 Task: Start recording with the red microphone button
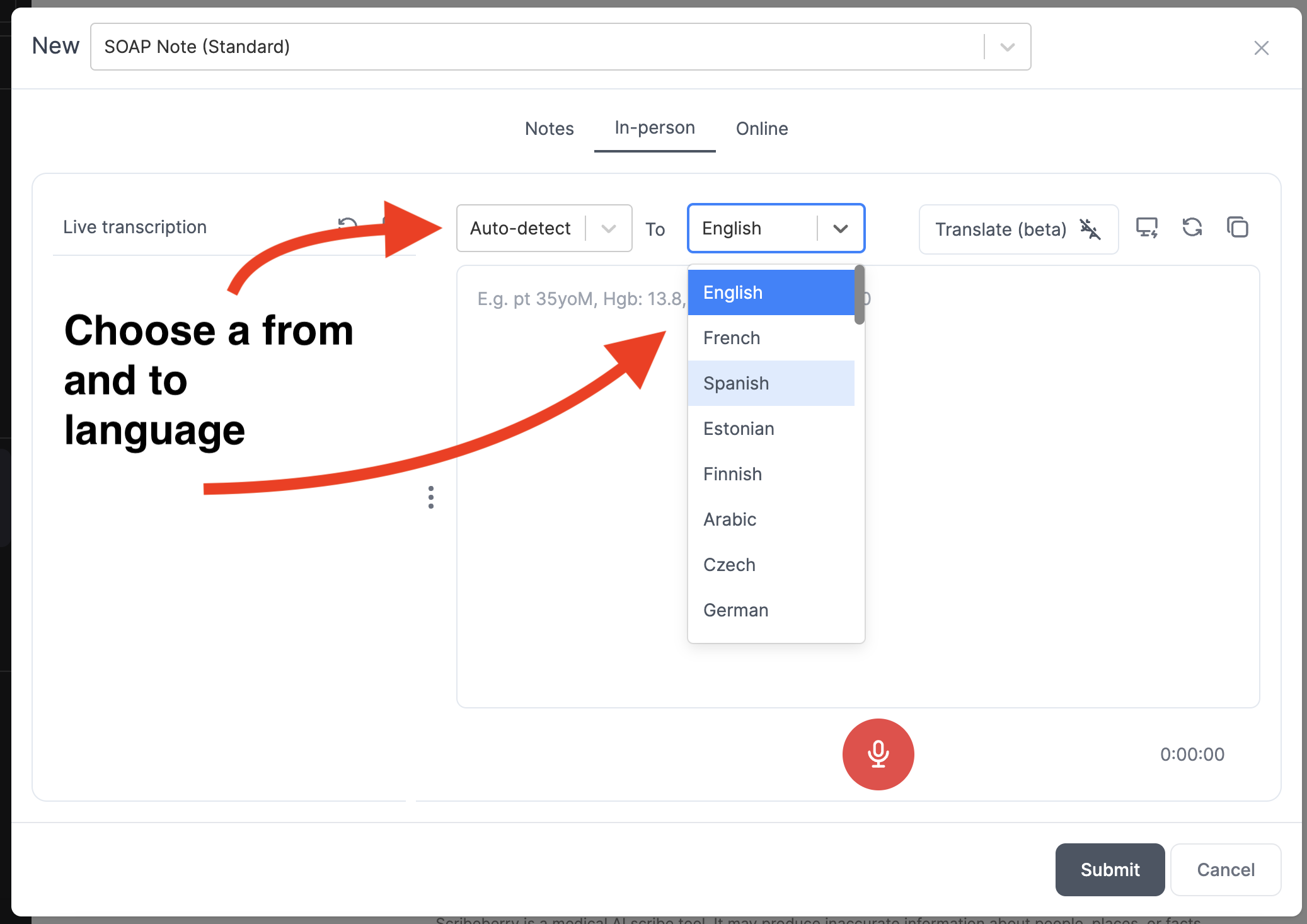[878, 754]
